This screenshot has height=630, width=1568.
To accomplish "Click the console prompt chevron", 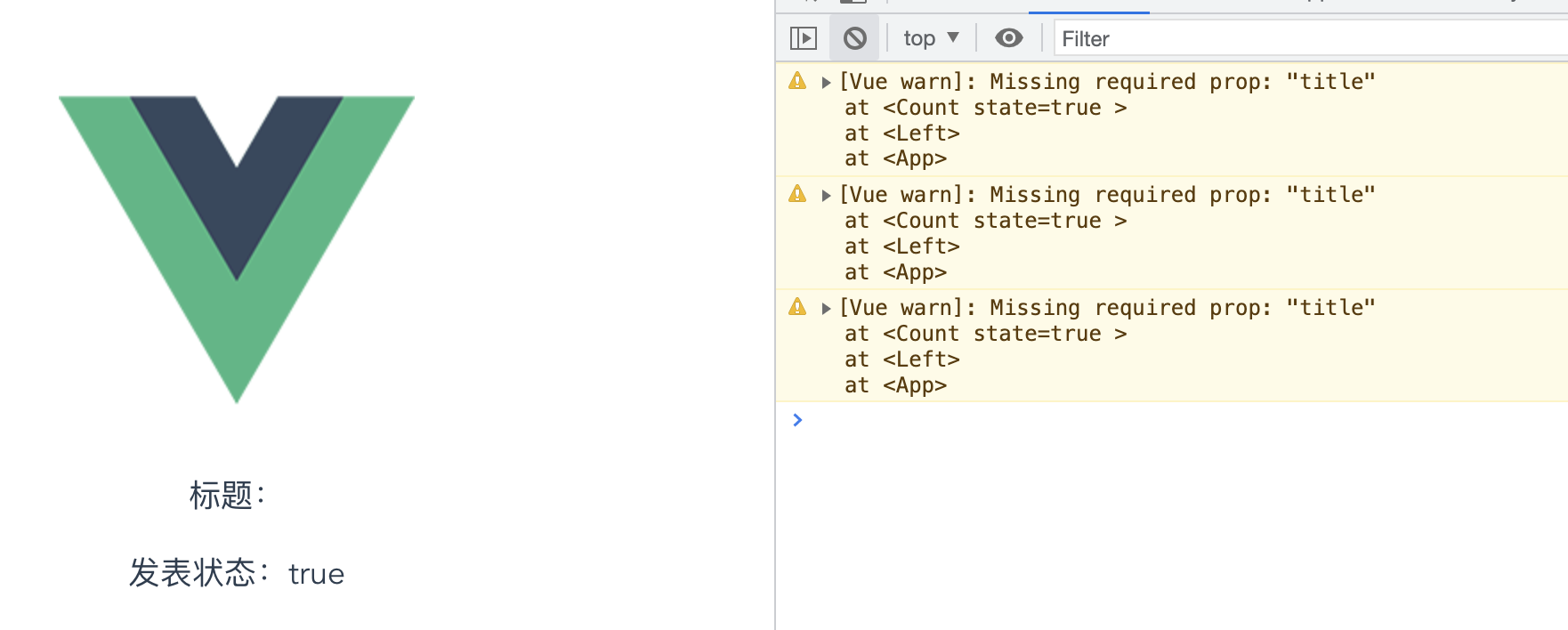I will [x=797, y=420].
